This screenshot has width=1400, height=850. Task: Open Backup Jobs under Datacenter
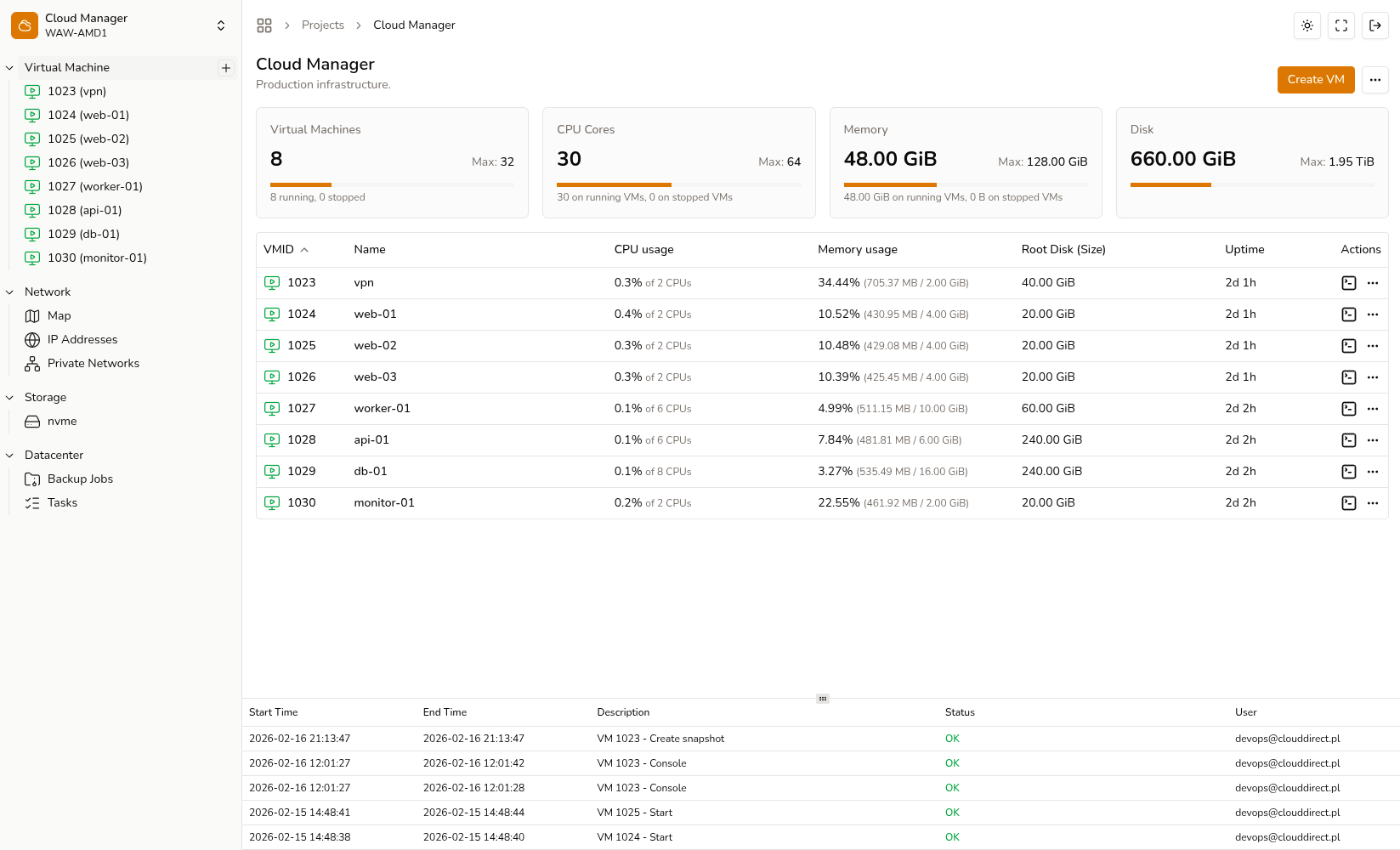[x=80, y=479]
